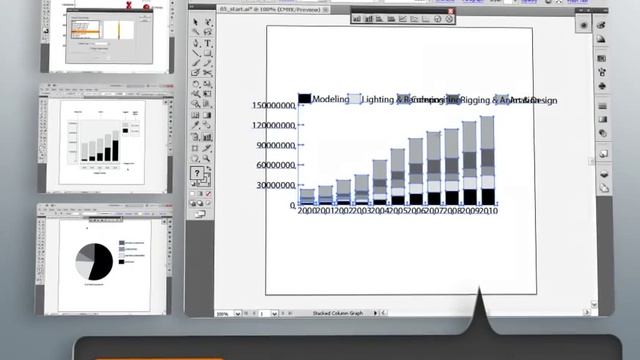Pick the Paintbrush tool
The image size is (640, 360).
click(196, 63)
